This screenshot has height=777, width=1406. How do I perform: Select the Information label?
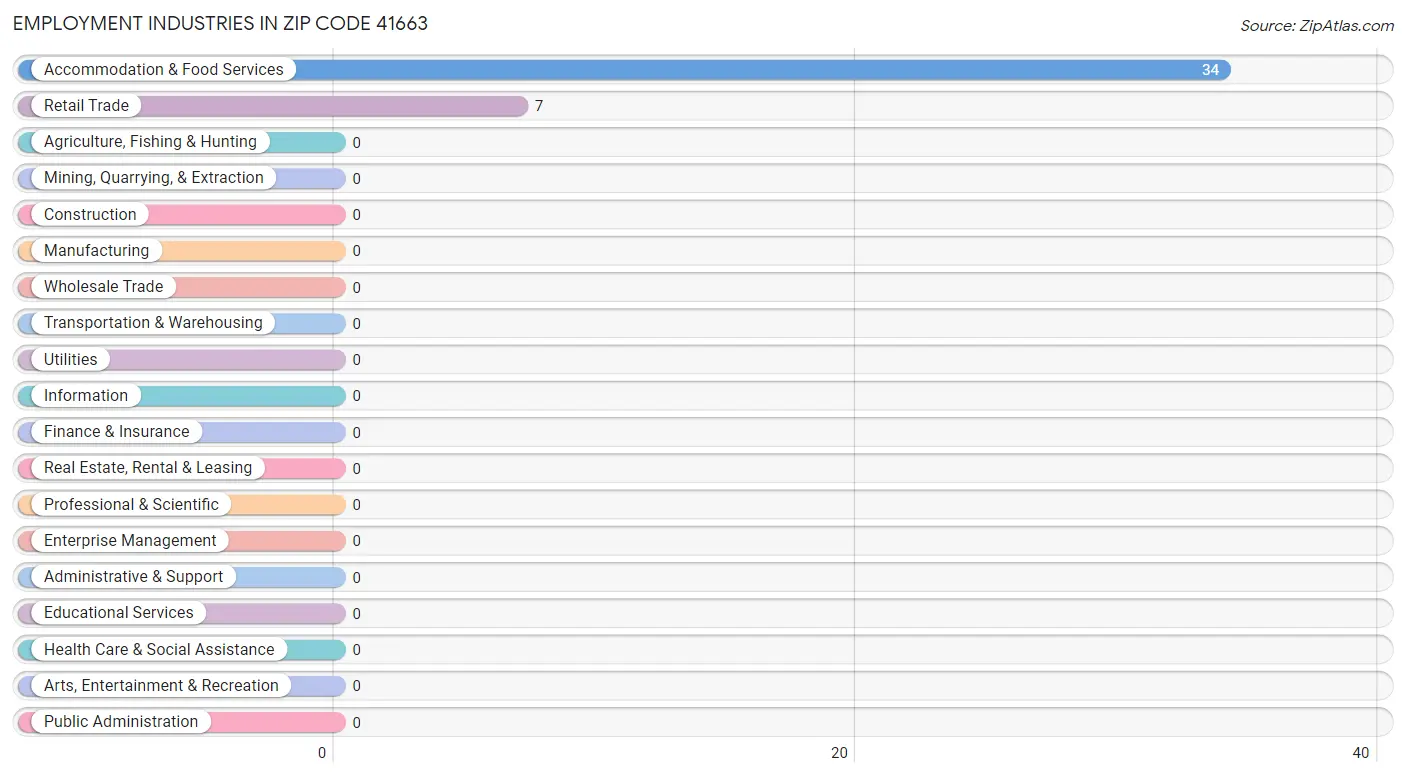[x=86, y=396]
